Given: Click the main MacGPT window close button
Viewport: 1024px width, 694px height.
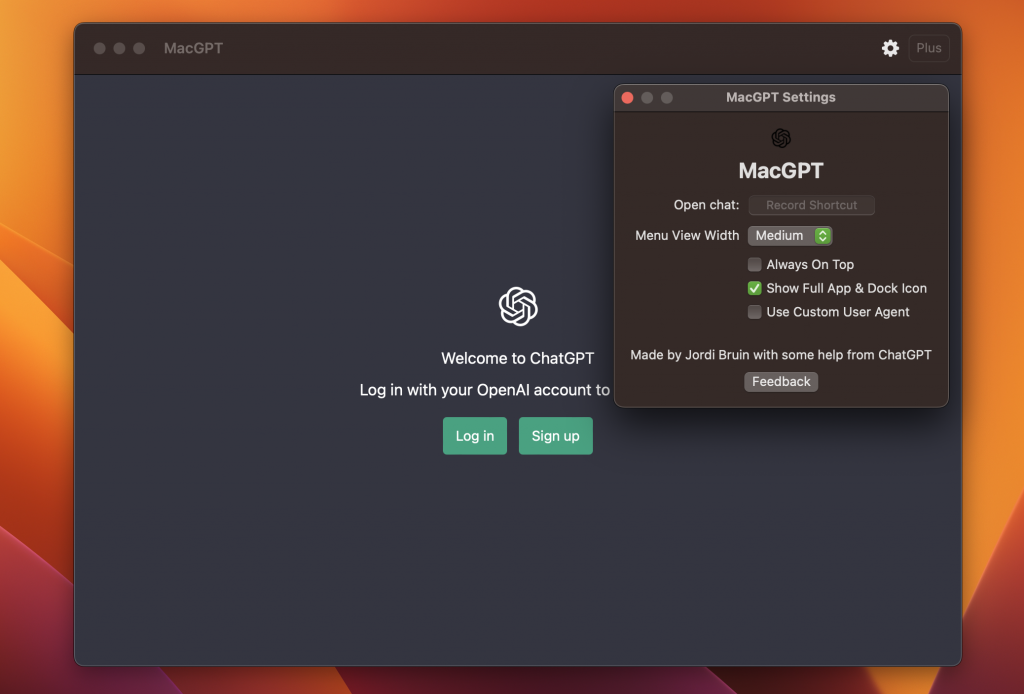Looking at the screenshot, I should tap(99, 48).
